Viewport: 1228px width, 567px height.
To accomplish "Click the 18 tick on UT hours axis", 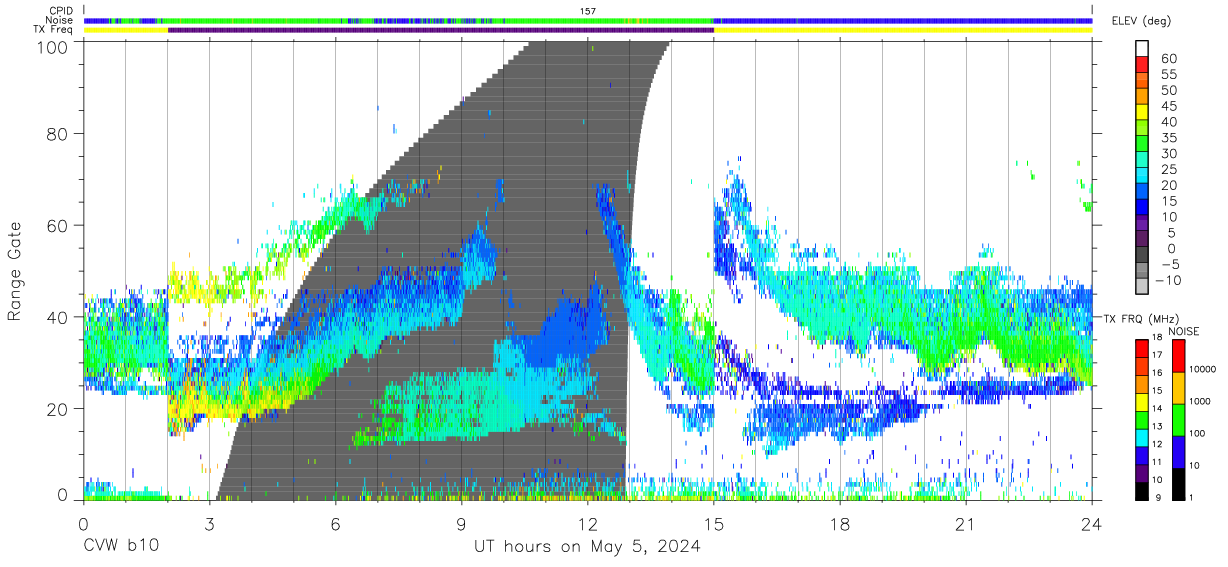I will 840,523.
